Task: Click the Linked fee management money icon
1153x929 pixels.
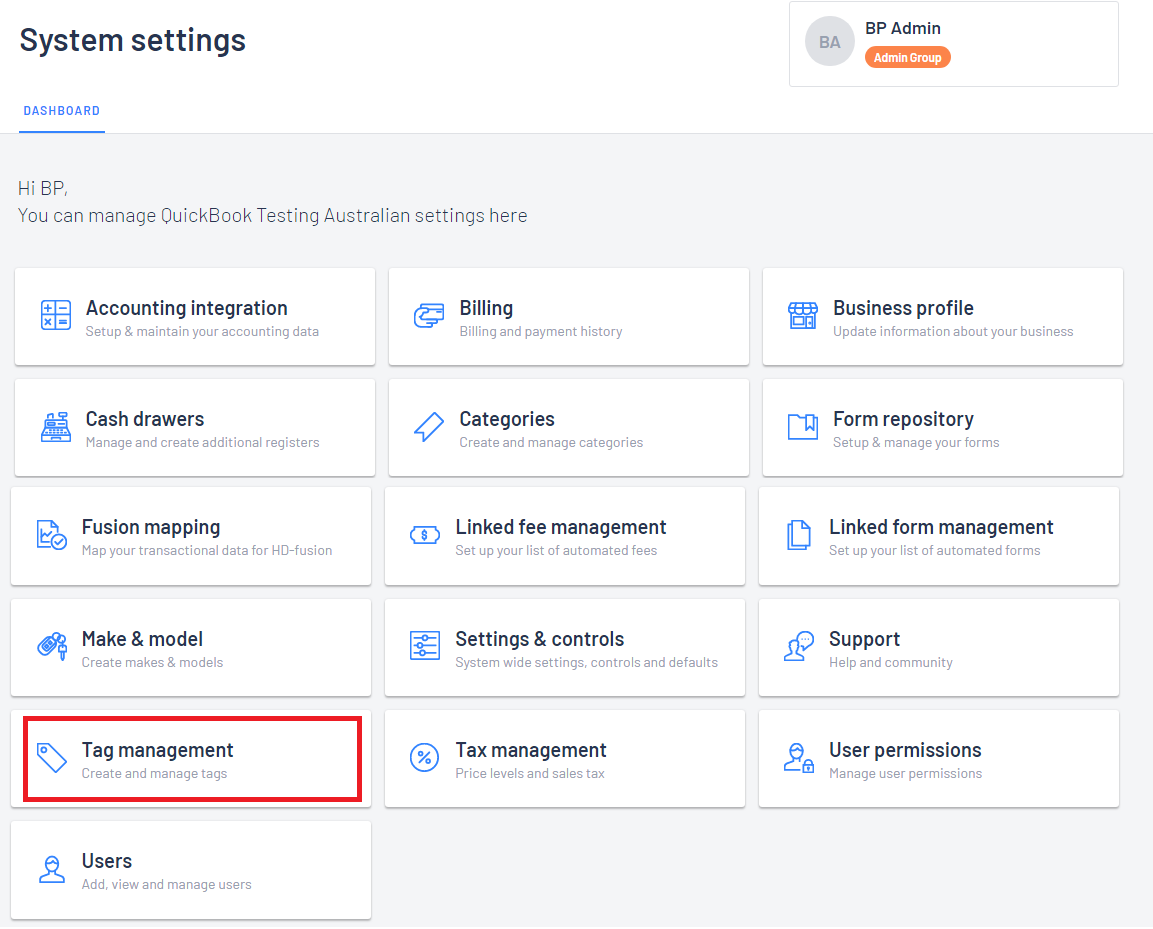Action: tap(424, 535)
